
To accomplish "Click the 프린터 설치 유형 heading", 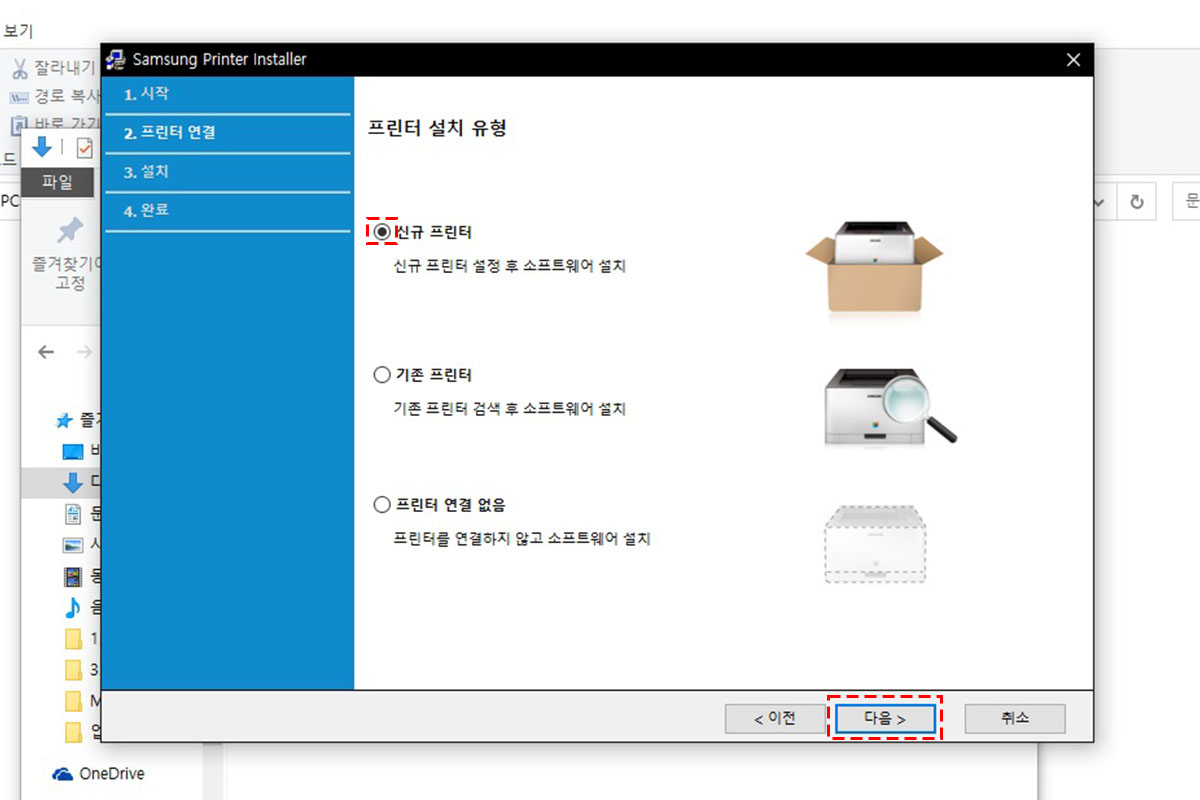I will [438, 128].
